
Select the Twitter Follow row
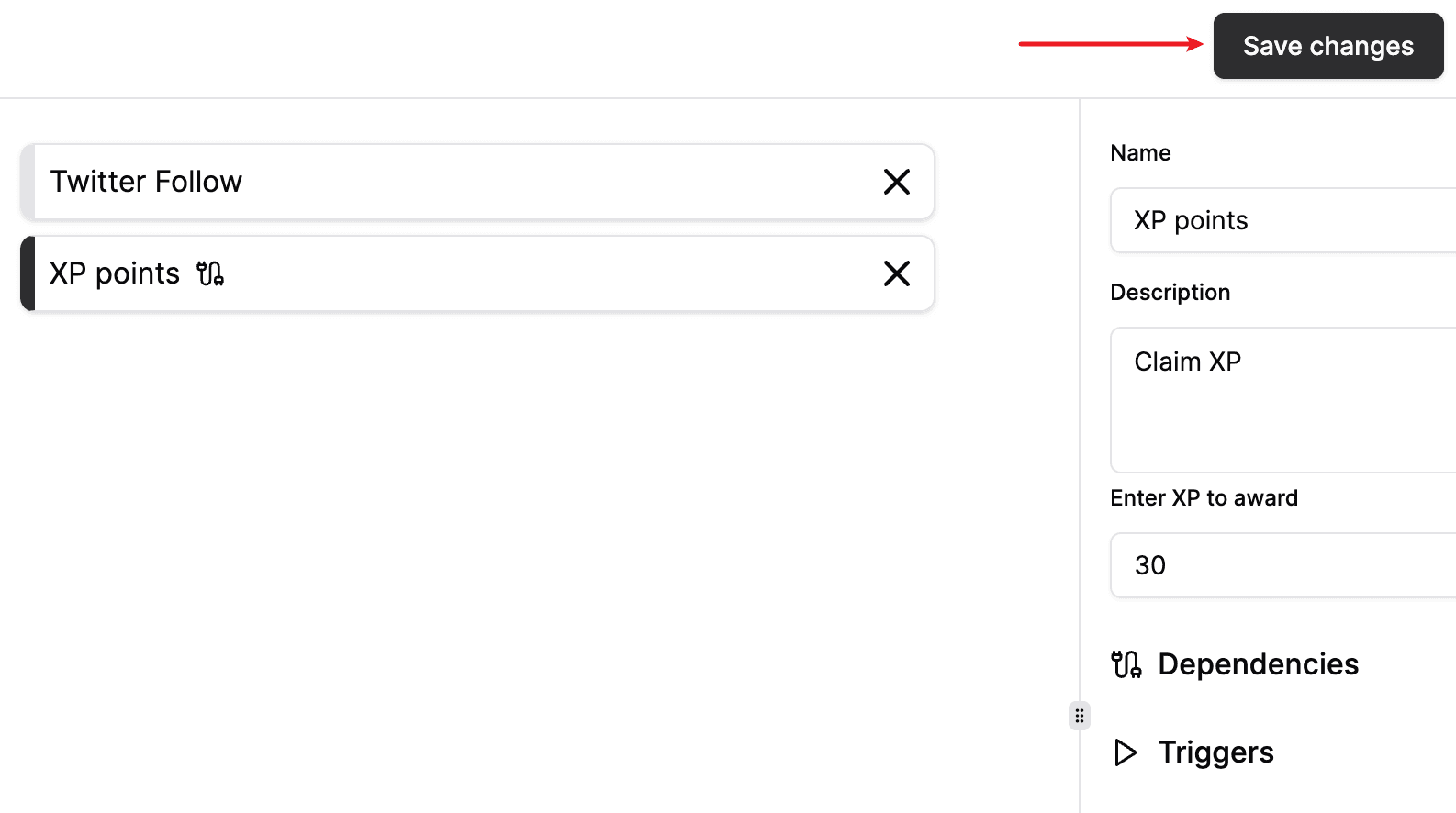click(x=477, y=182)
